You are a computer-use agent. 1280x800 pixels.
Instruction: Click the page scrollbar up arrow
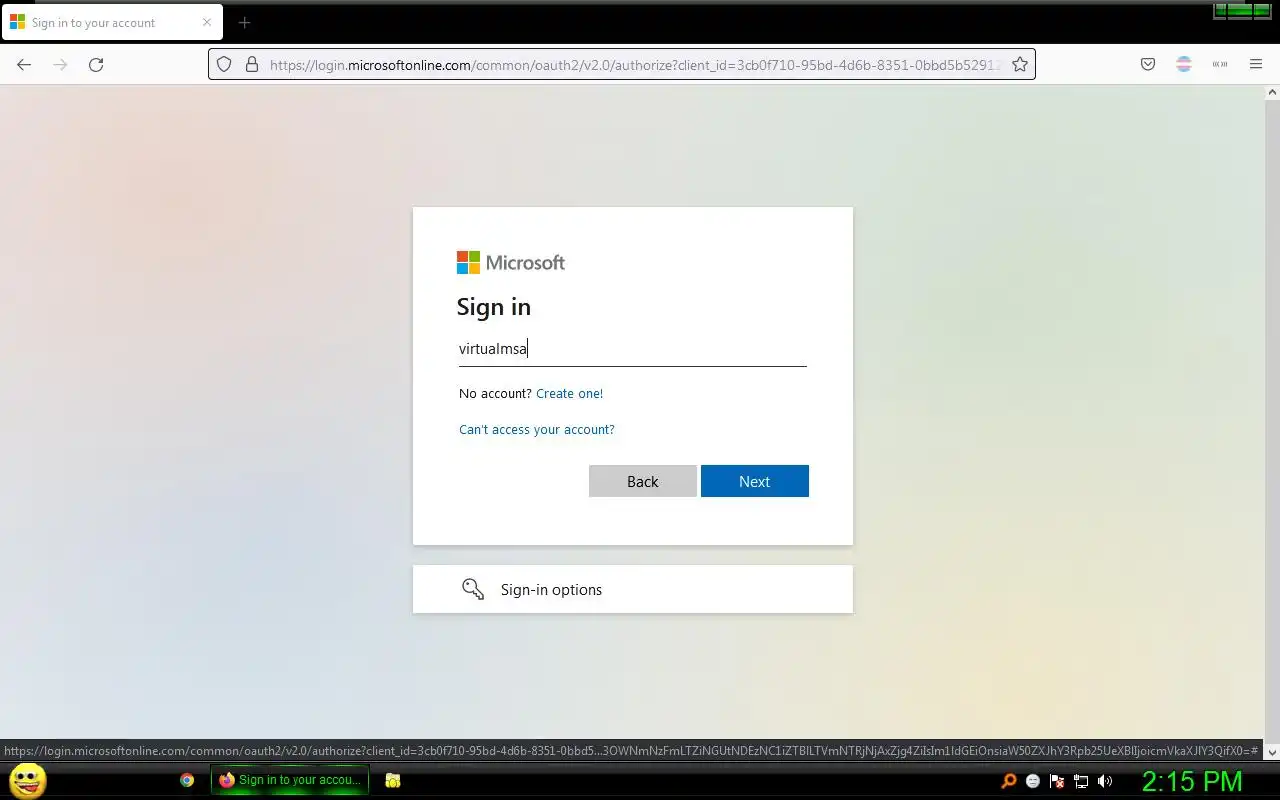click(1272, 92)
